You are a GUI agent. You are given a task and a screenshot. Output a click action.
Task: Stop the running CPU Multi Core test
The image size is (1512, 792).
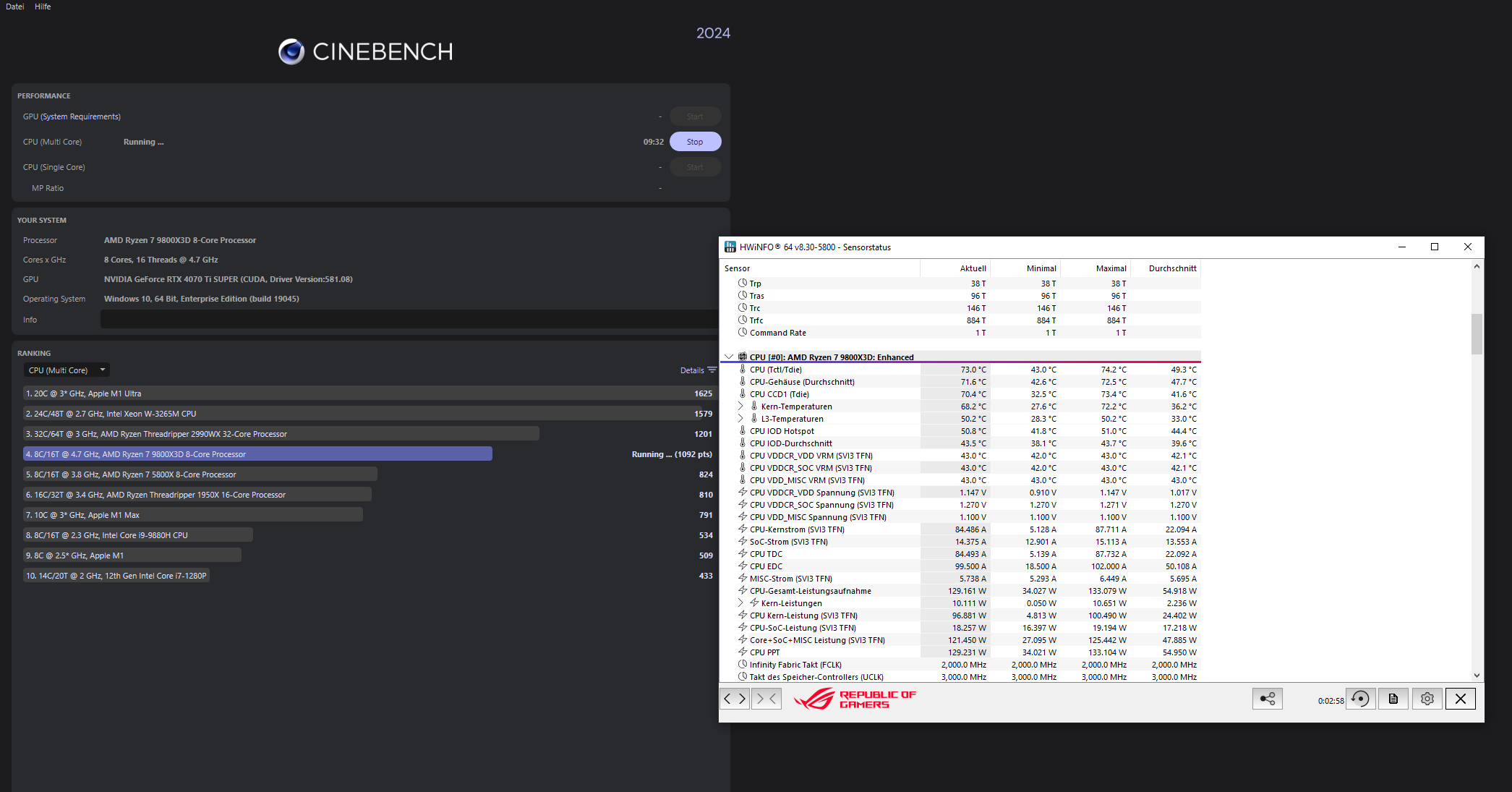[695, 142]
